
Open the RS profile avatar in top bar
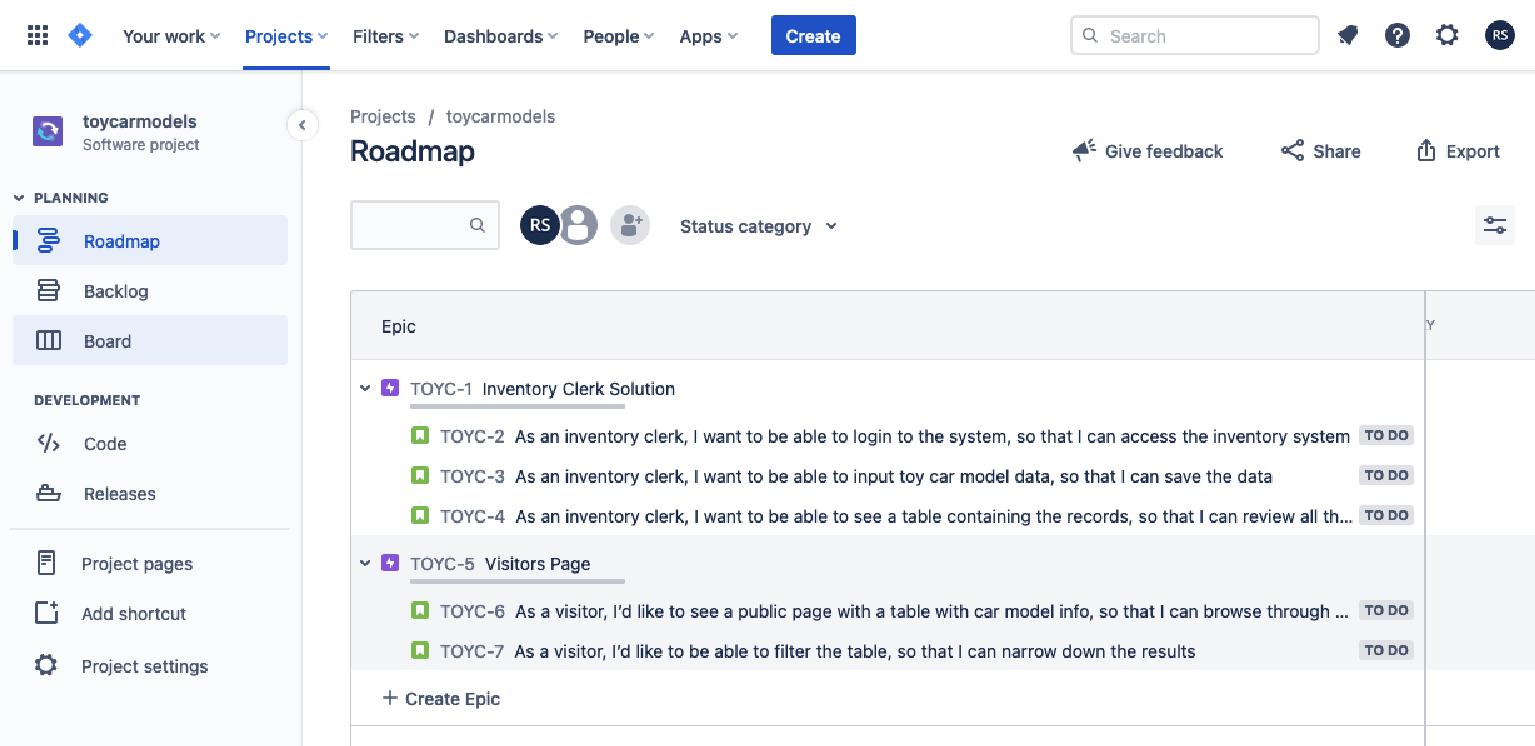coord(1500,36)
